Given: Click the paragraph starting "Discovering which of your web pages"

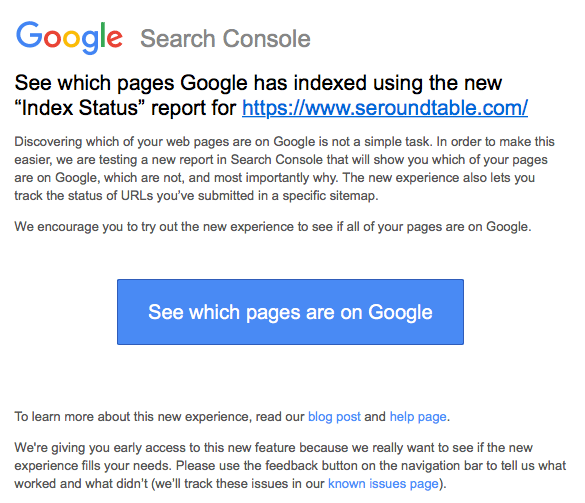Looking at the screenshot, I should (284, 169).
